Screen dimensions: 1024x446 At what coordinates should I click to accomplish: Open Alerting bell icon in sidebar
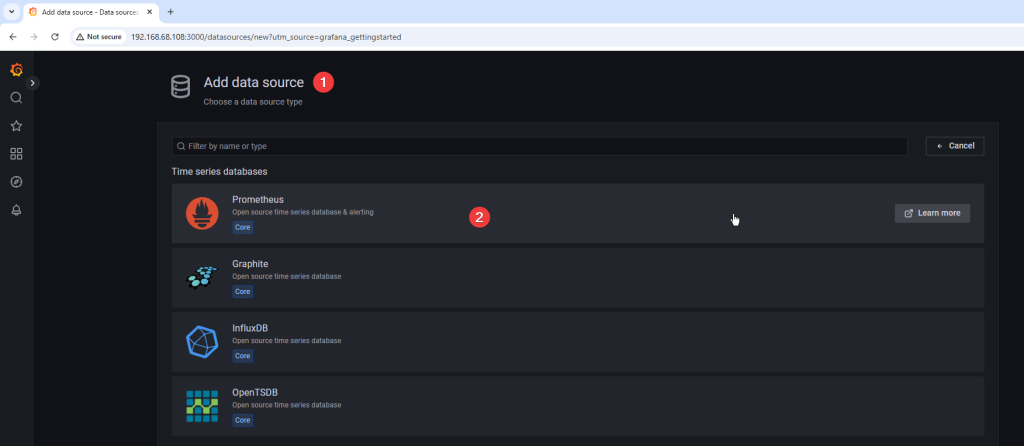point(16,210)
